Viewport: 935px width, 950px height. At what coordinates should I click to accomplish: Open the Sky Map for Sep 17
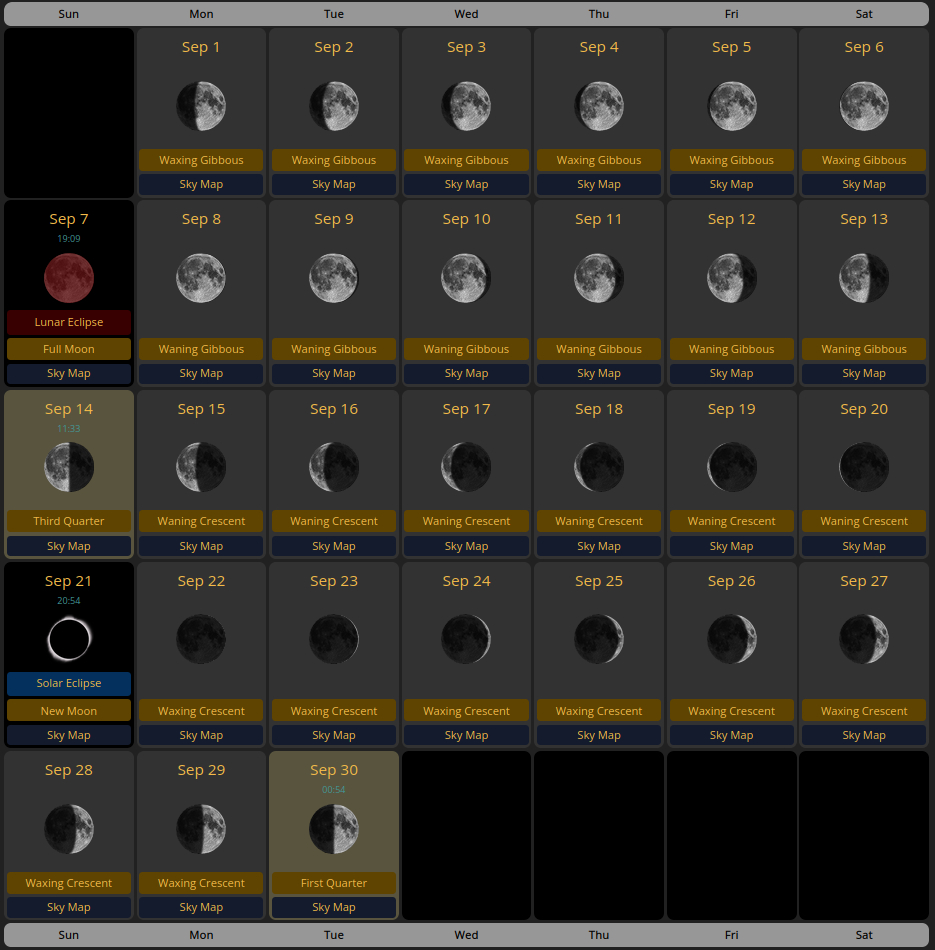point(466,546)
